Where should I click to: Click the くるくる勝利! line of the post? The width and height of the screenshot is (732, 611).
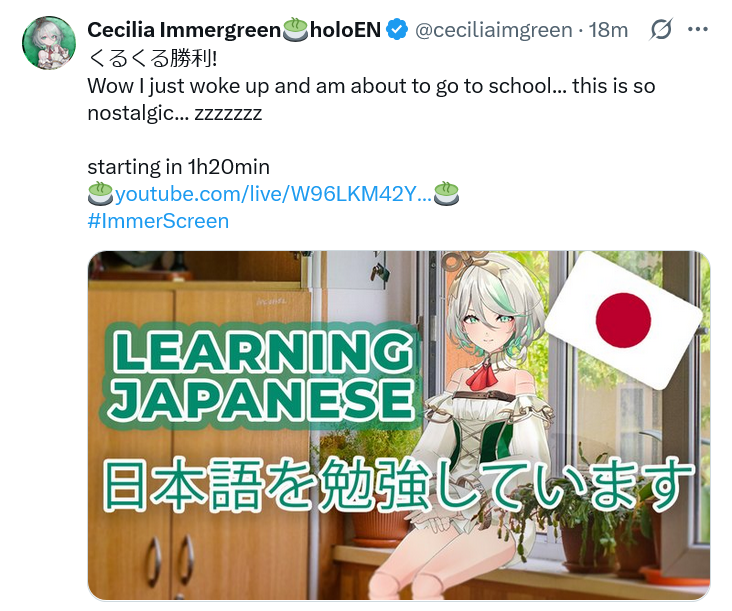point(152,59)
